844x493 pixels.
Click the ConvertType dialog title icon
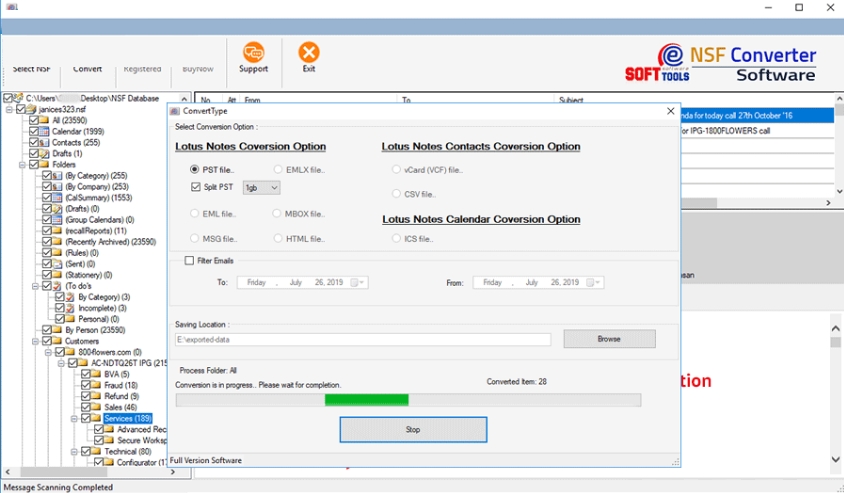pos(175,111)
